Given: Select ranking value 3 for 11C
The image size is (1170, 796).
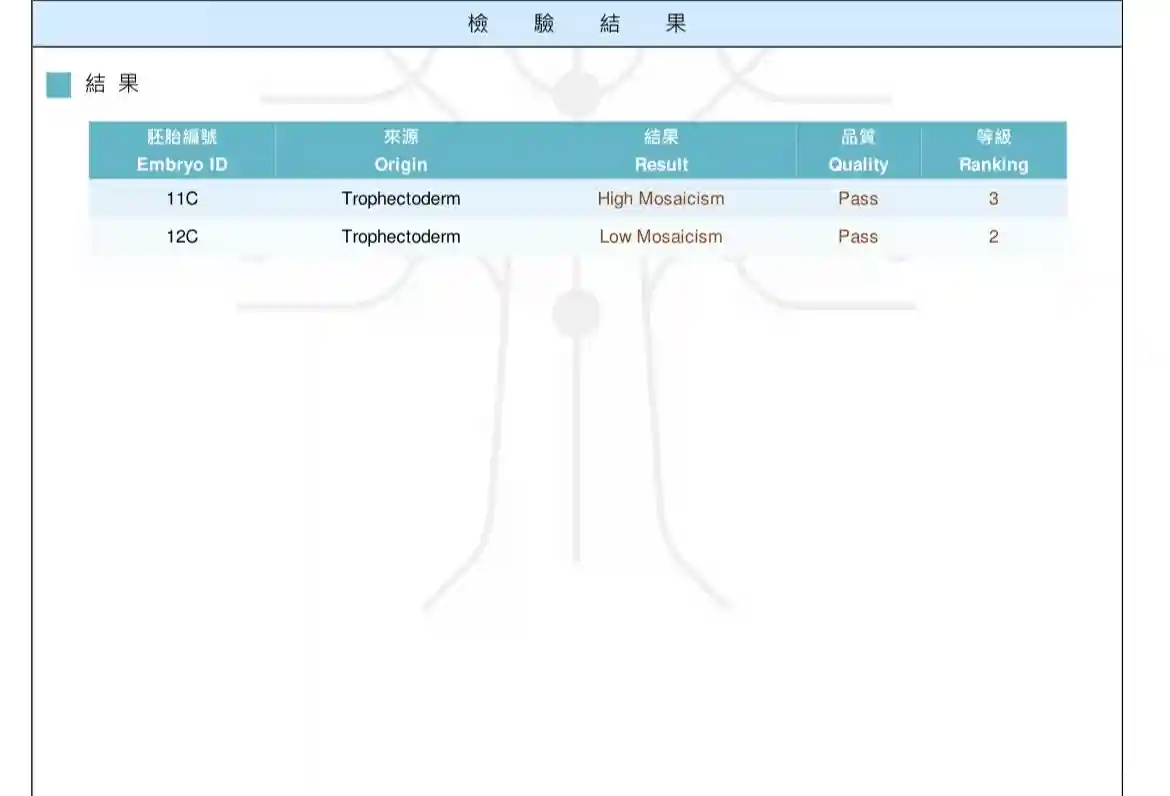Looking at the screenshot, I should [993, 199].
